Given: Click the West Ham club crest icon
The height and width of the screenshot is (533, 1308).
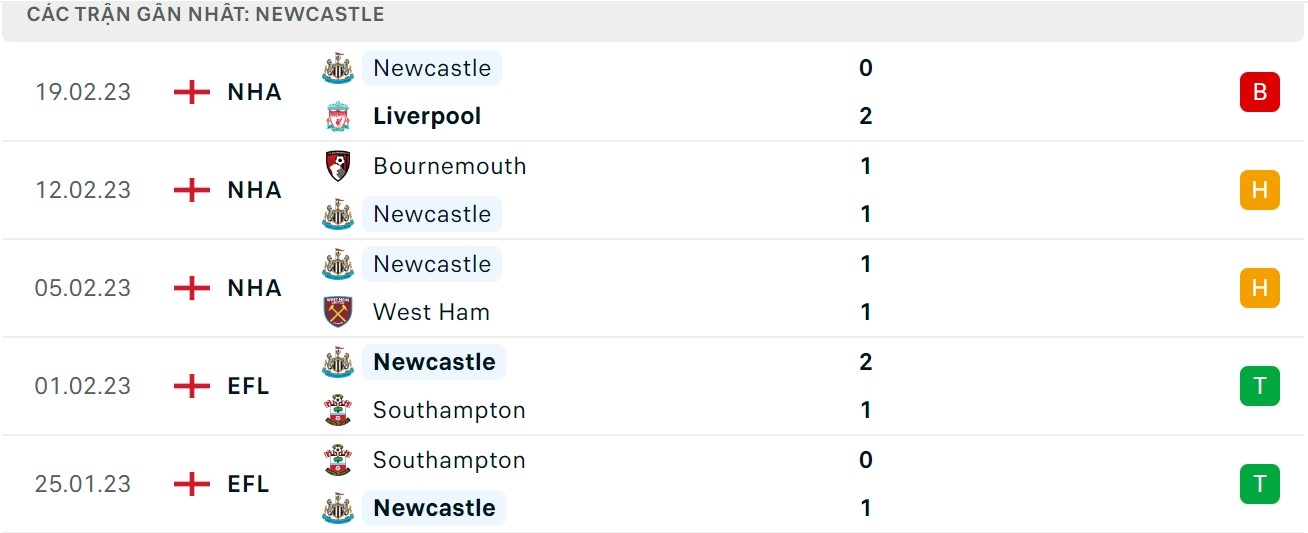Looking at the screenshot, I should [x=338, y=312].
